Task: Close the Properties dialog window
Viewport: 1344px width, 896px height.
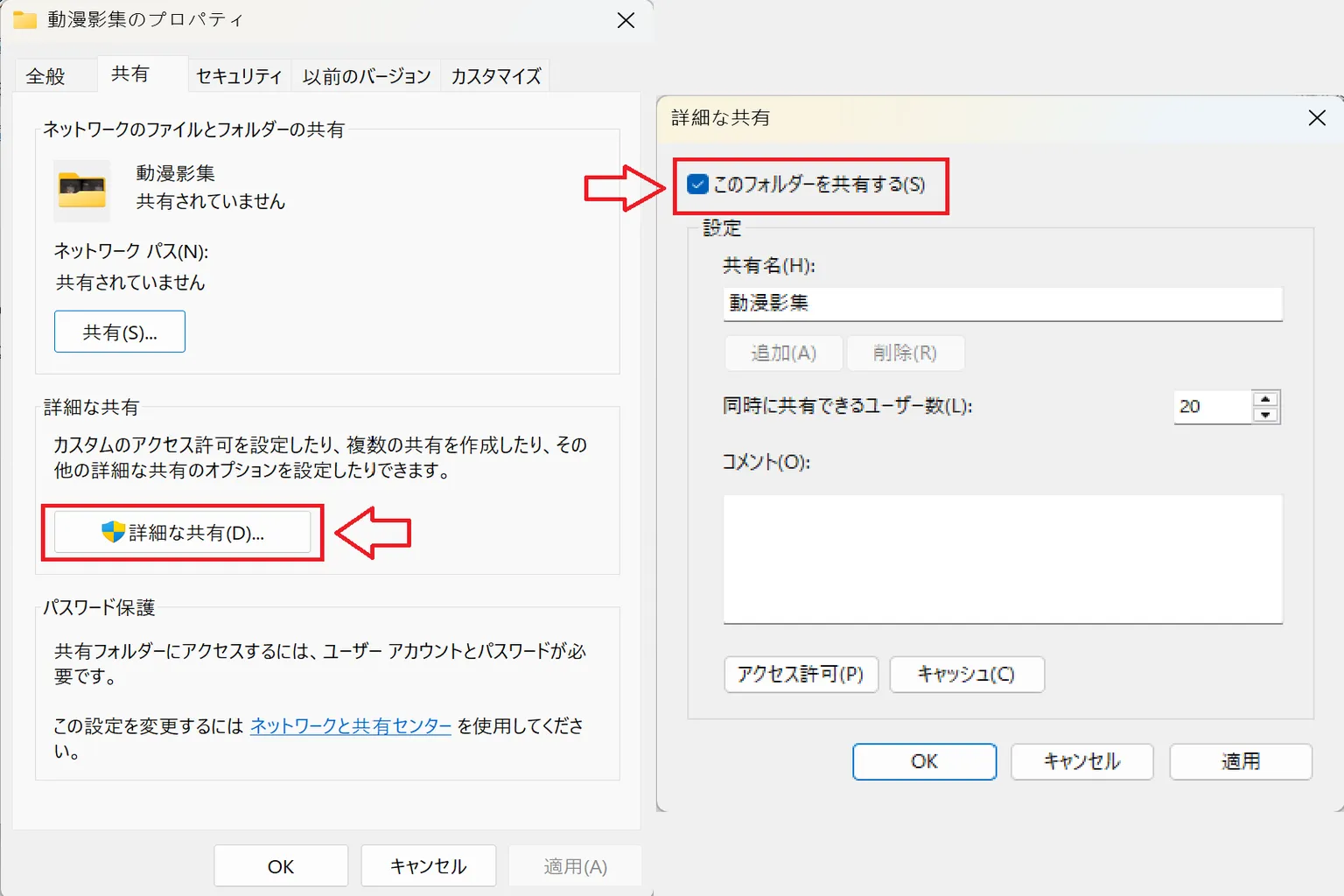Action: pos(626,20)
